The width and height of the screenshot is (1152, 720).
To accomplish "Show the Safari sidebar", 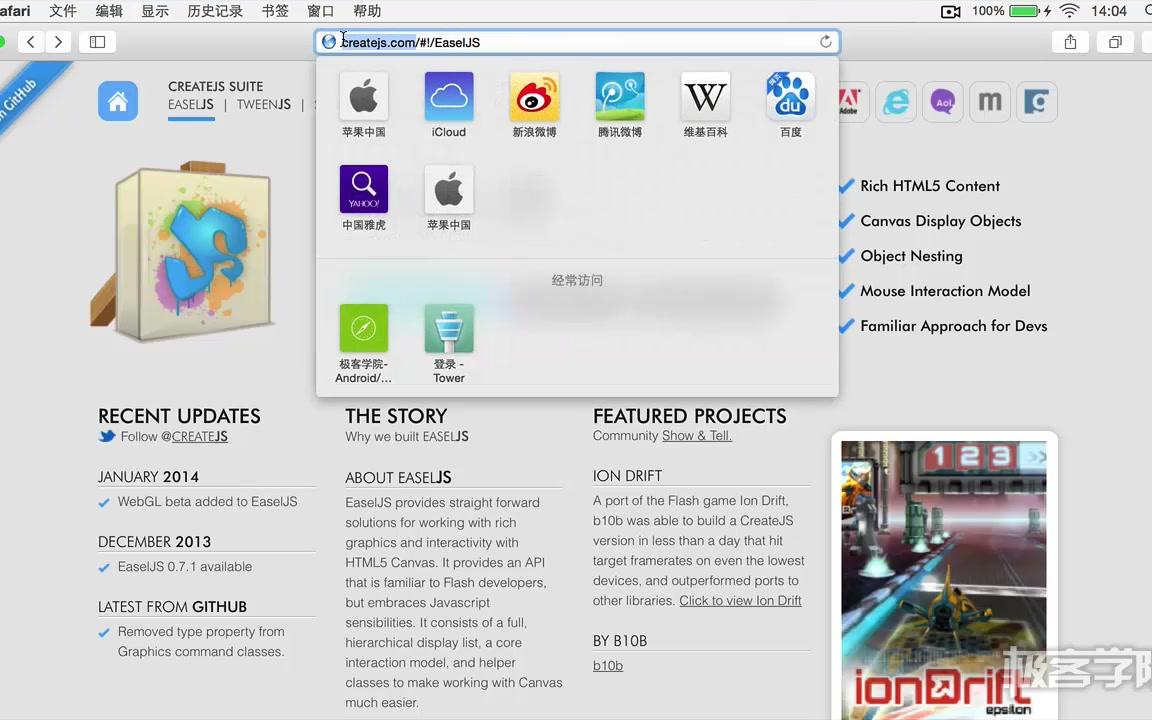I will 97,42.
